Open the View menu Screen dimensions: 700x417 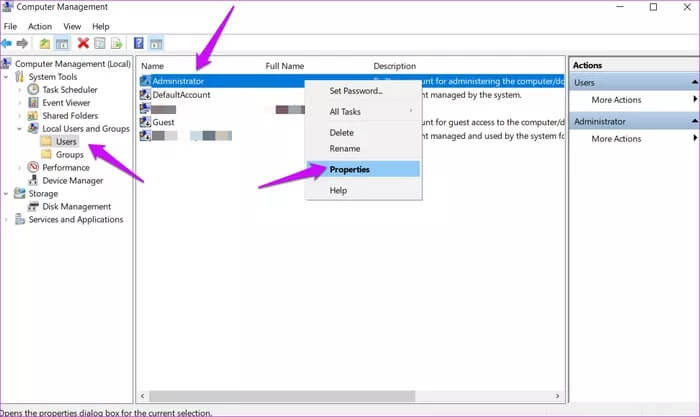[72, 26]
